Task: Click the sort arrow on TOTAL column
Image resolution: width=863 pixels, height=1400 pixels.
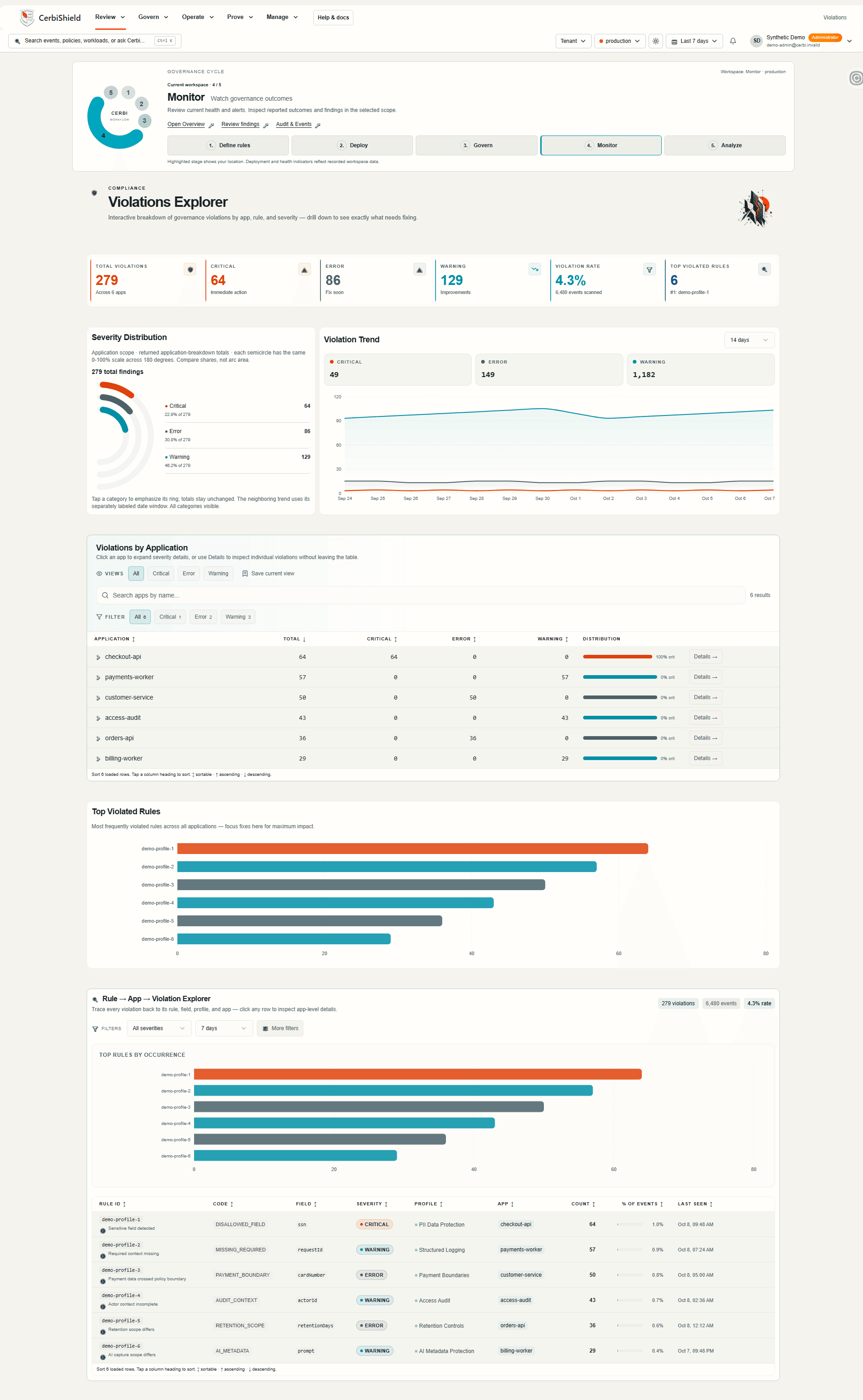Action: tap(304, 639)
